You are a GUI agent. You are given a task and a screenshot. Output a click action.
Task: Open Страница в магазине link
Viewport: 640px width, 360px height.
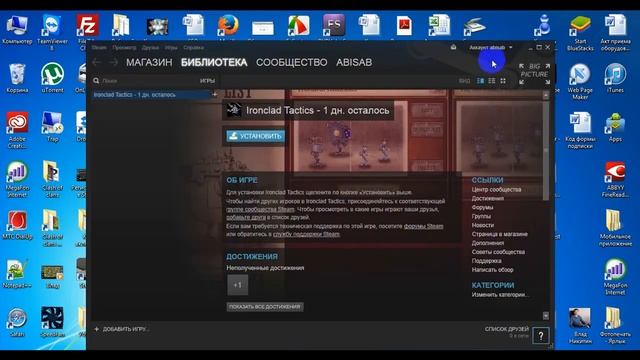pos(500,234)
